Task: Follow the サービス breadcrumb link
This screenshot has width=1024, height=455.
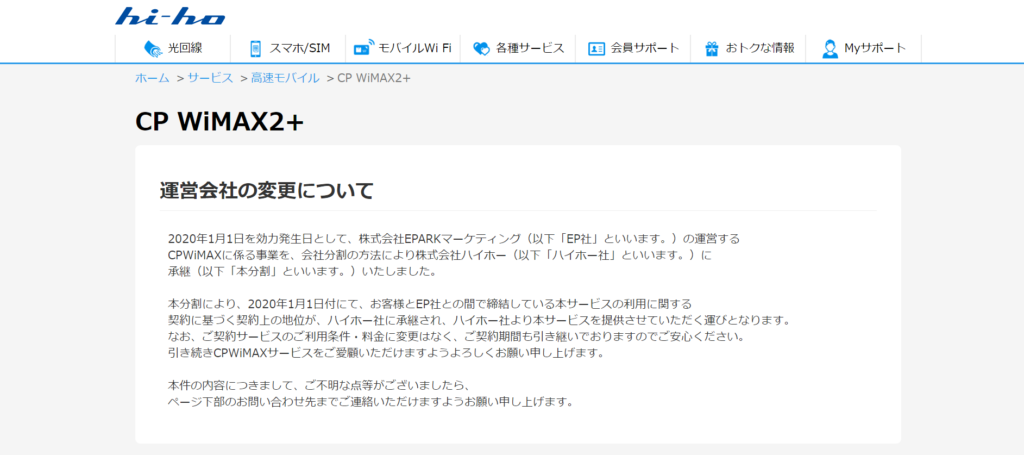Action: pyautogui.click(x=210, y=78)
